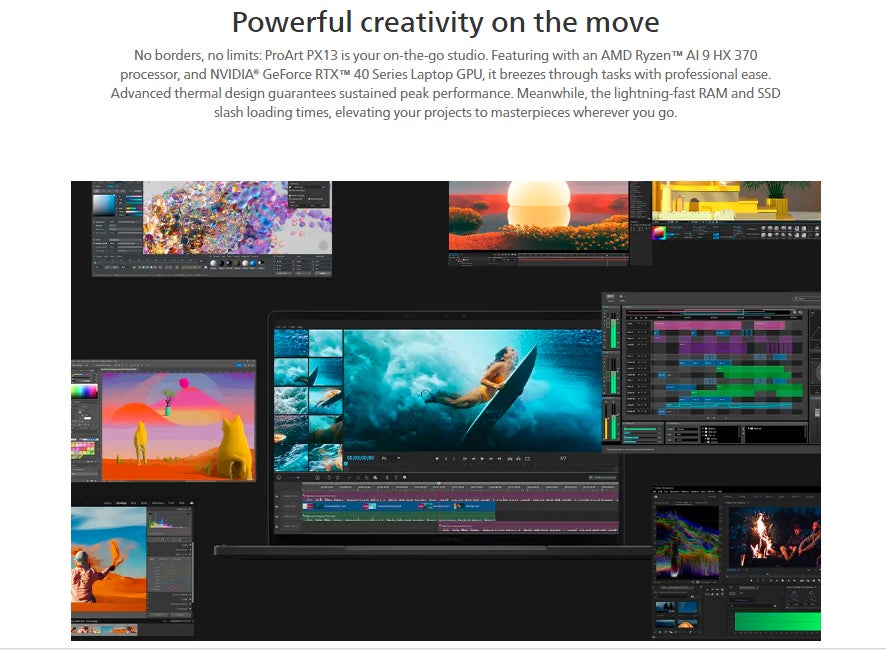Select the surfer video preview on the laptop
Viewport: 886px width, 650px height.
(x=473, y=390)
